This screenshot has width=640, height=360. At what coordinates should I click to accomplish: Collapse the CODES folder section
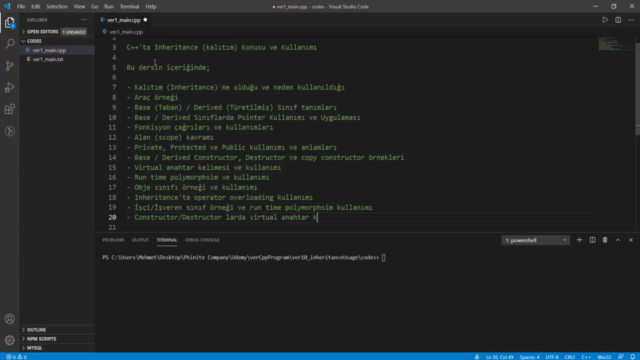(34, 41)
